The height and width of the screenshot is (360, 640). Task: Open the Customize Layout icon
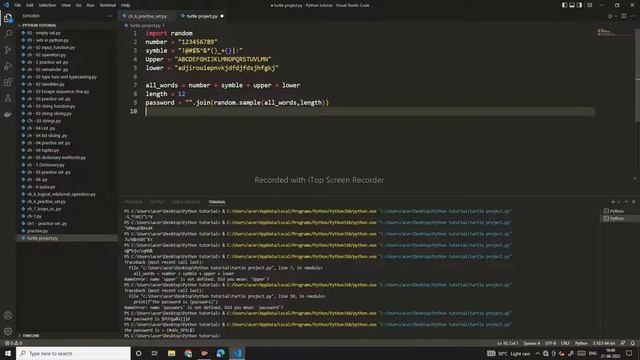point(589,5)
